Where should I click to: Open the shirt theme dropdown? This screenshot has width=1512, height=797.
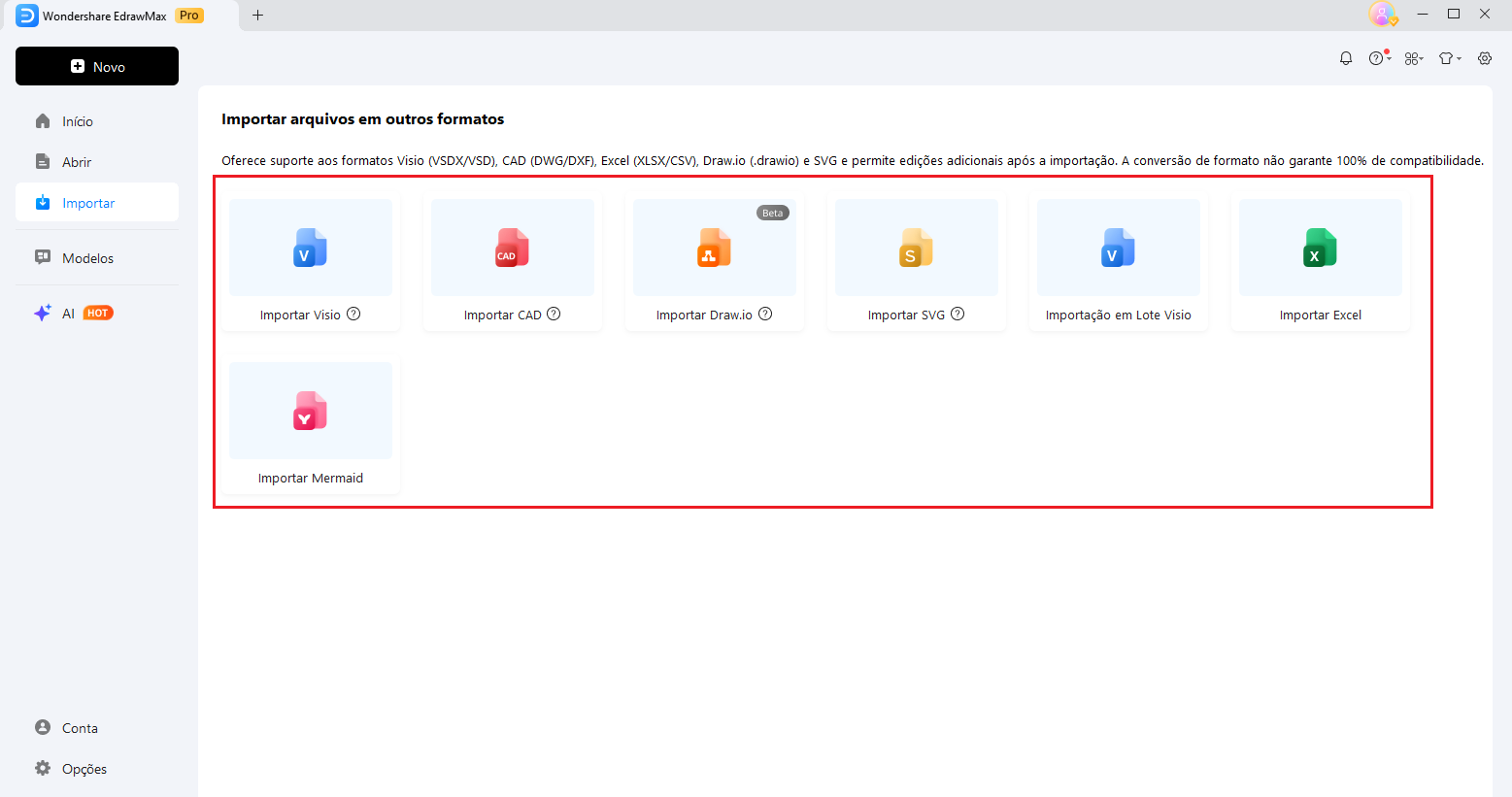point(1449,58)
